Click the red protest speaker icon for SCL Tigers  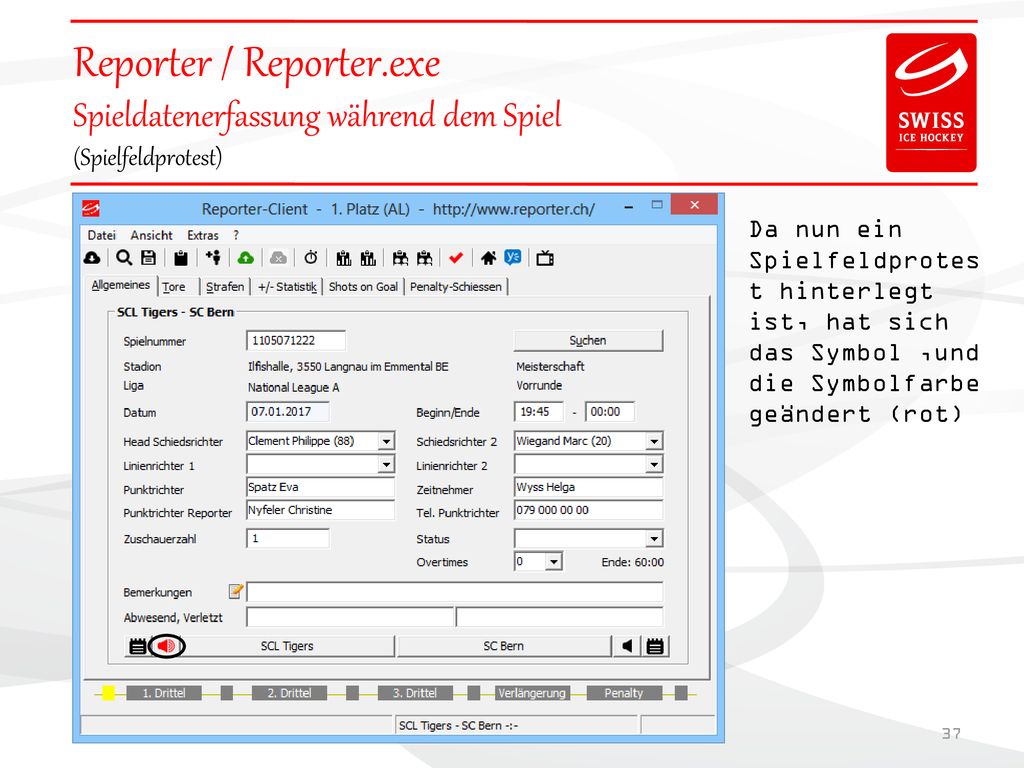pos(167,647)
